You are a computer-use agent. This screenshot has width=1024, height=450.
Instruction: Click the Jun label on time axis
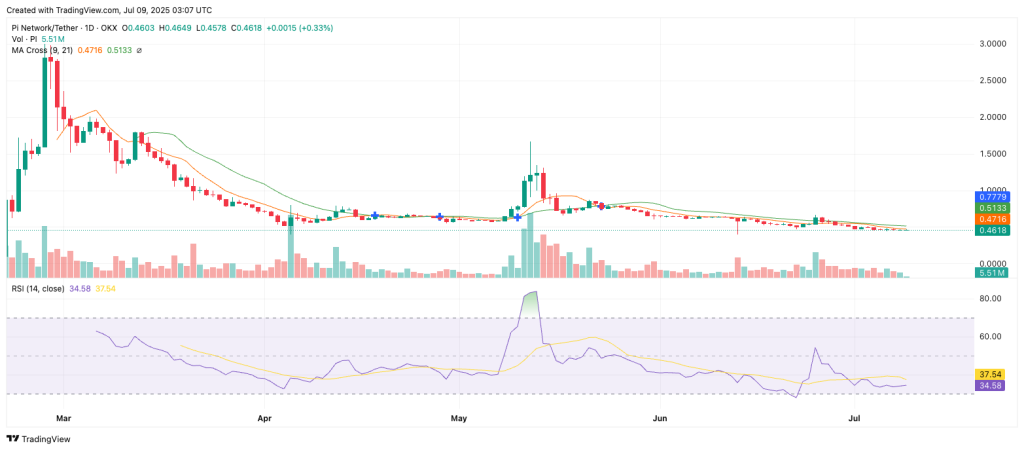pyautogui.click(x=661, y=417)
